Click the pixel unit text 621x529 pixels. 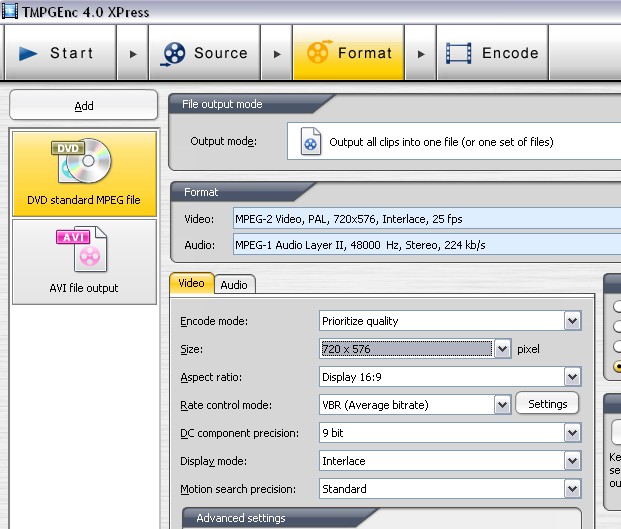coord(528,349)
